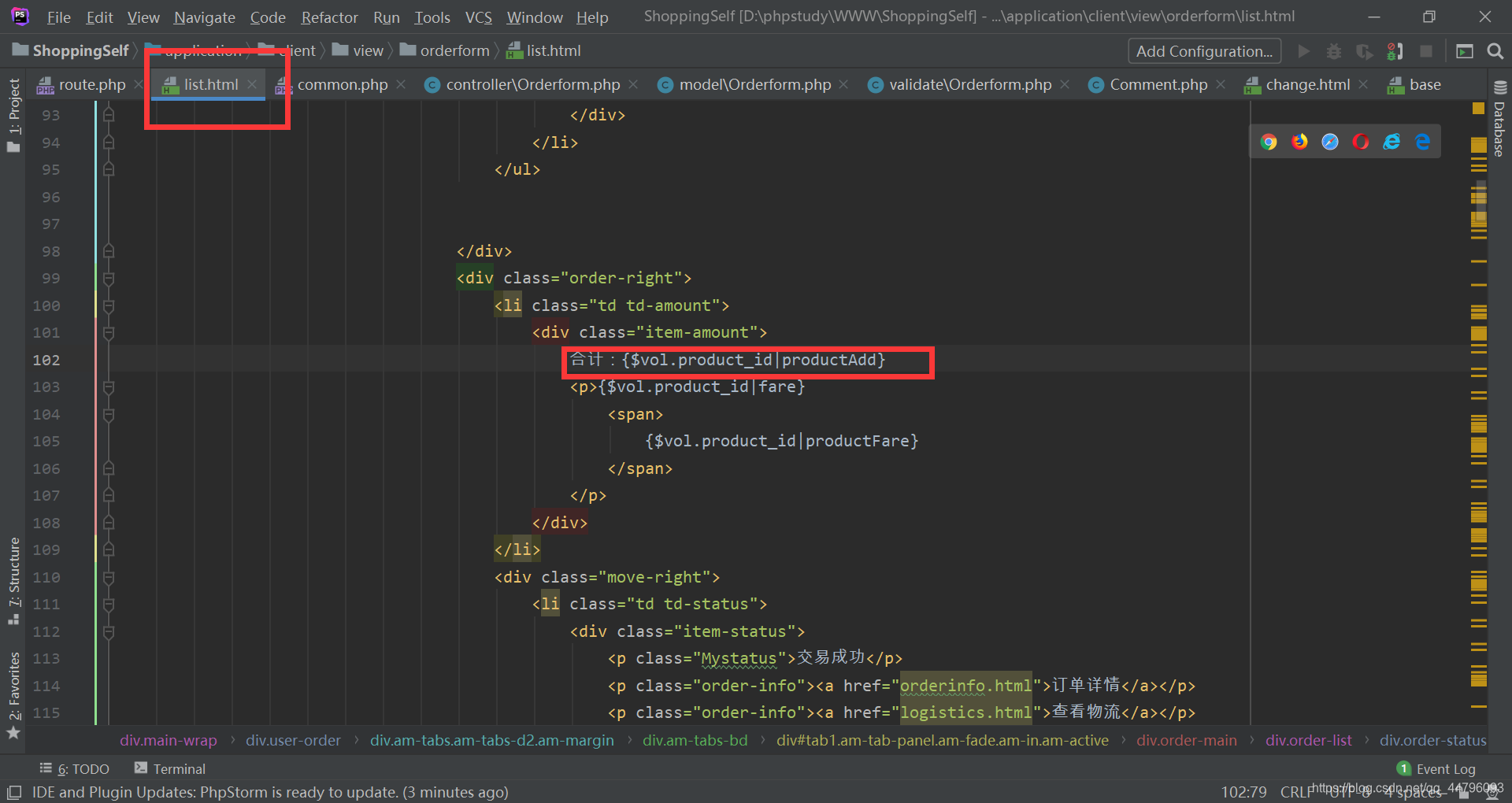Screen dimensions: 1512x803
Task: Open Search Everywhere magnifier
Action: [x=1495, y=51]
